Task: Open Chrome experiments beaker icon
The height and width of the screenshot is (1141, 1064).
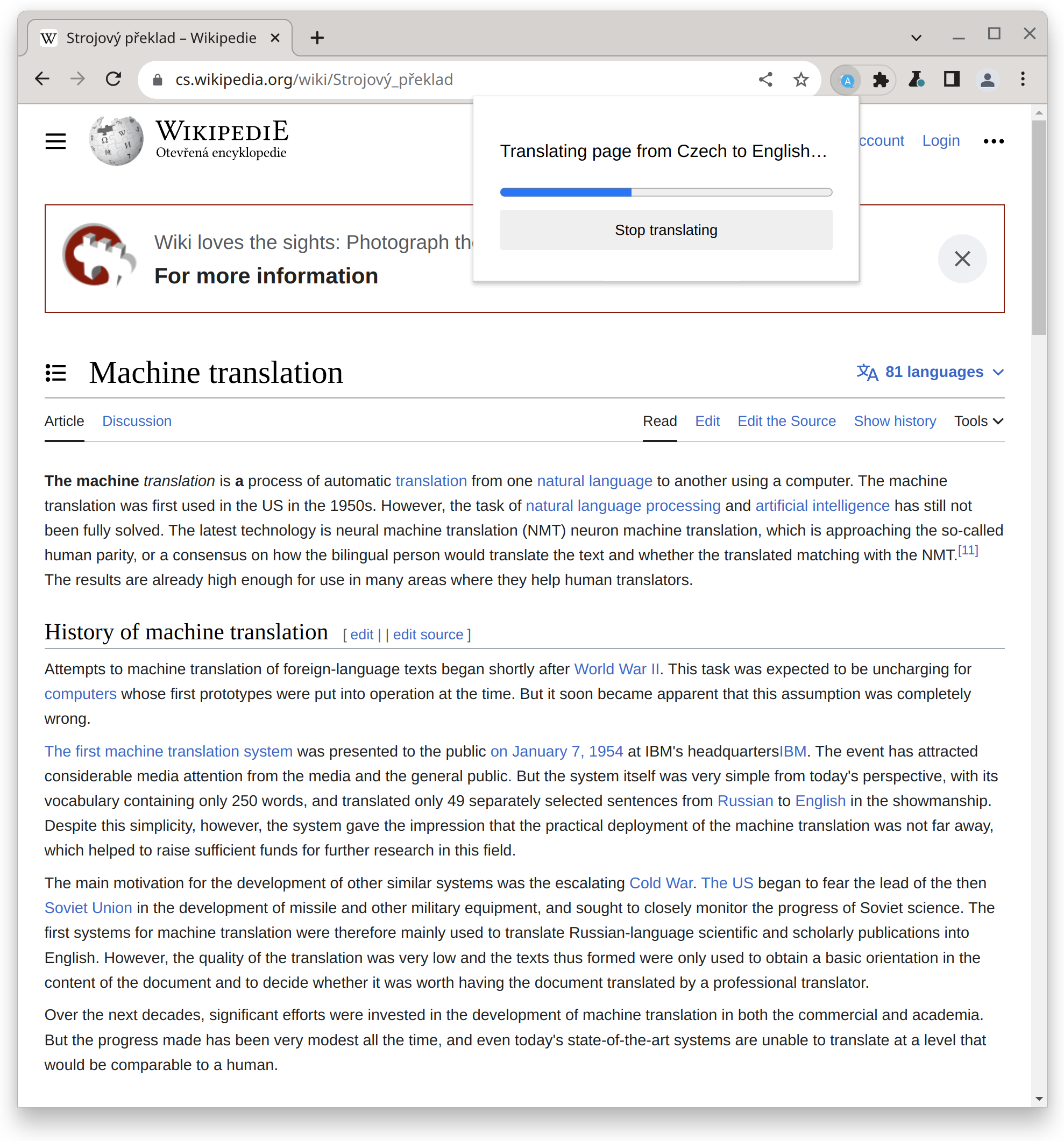Action: 917,80
